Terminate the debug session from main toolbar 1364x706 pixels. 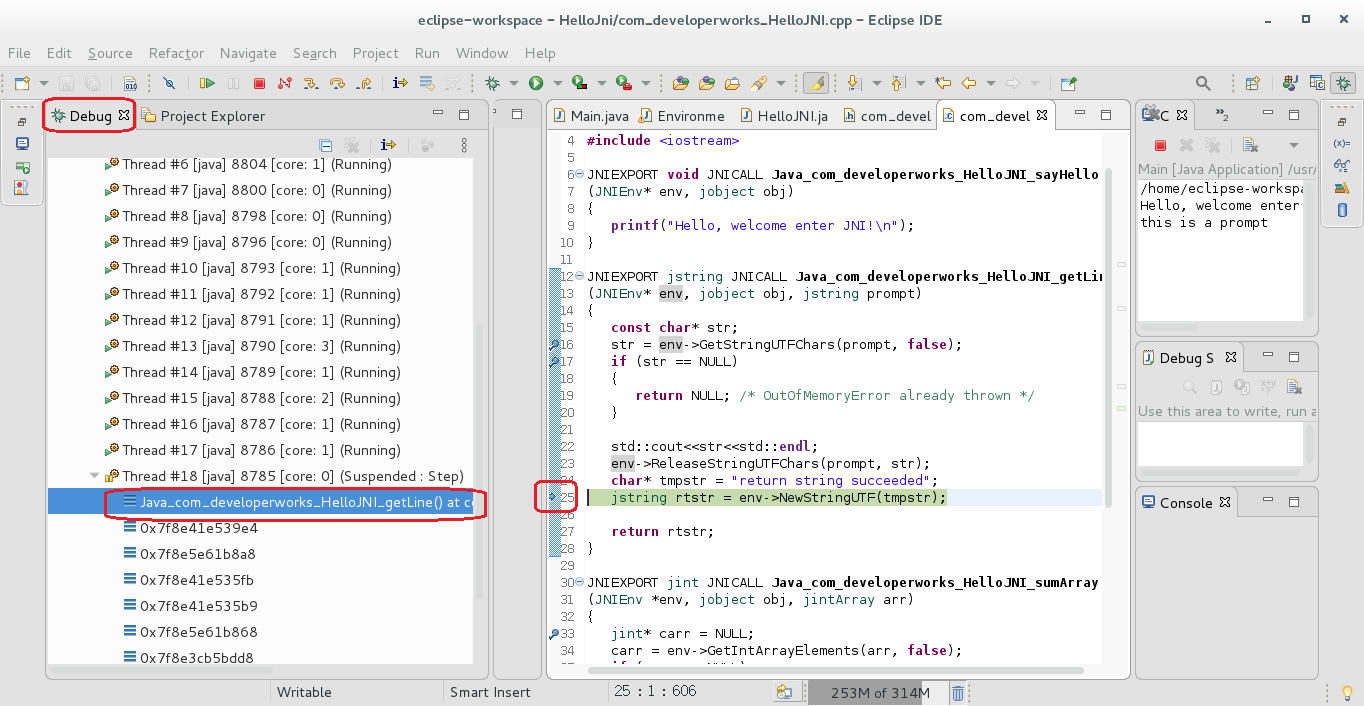click(x=259, y=84)
